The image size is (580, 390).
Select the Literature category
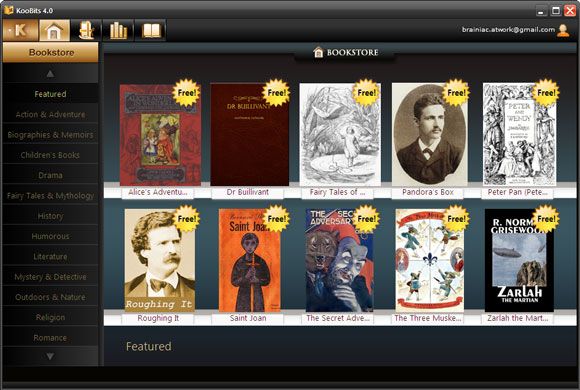pos(50,256)
